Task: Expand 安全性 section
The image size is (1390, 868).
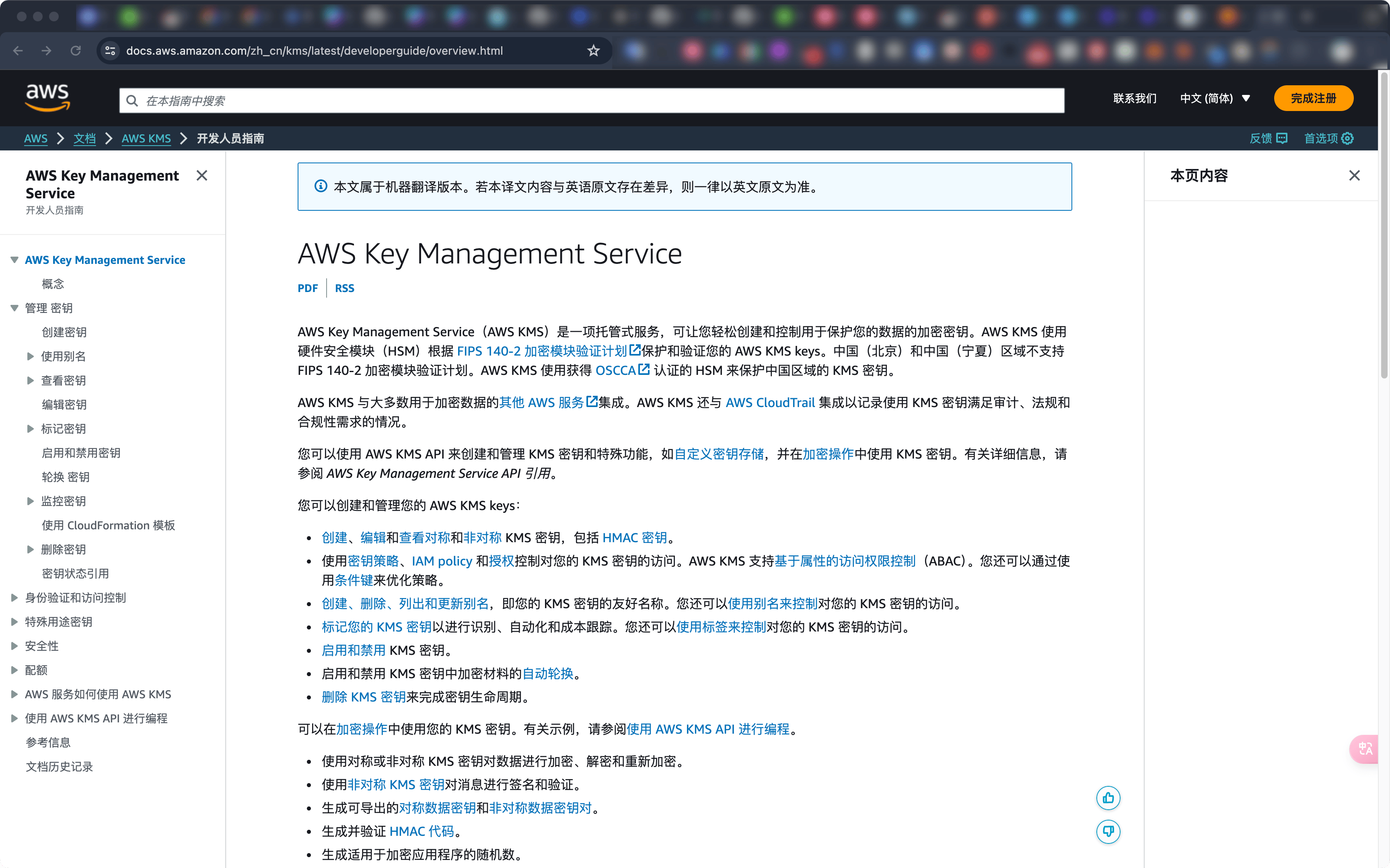Action: point(14,646)
